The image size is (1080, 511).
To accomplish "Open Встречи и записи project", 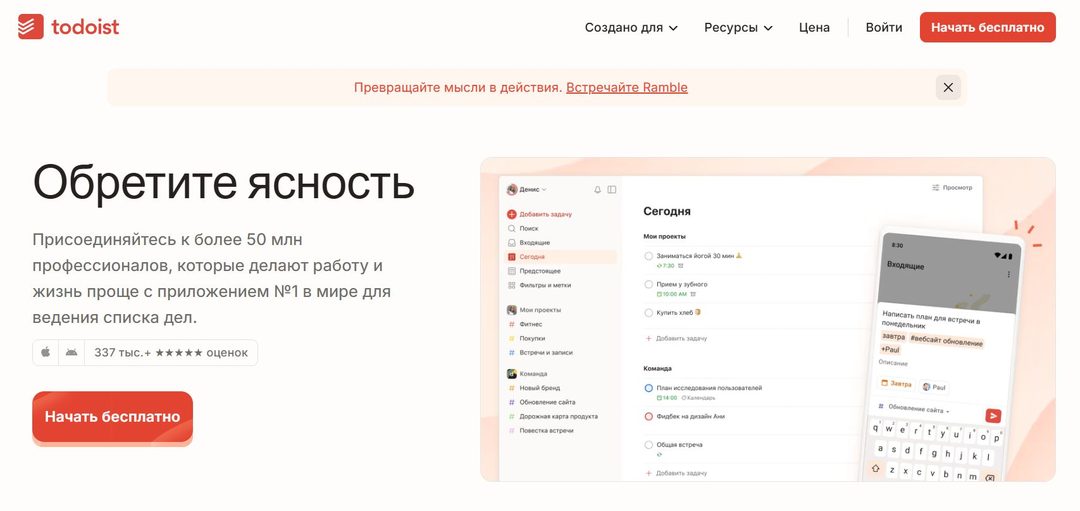I will (540, 353).
